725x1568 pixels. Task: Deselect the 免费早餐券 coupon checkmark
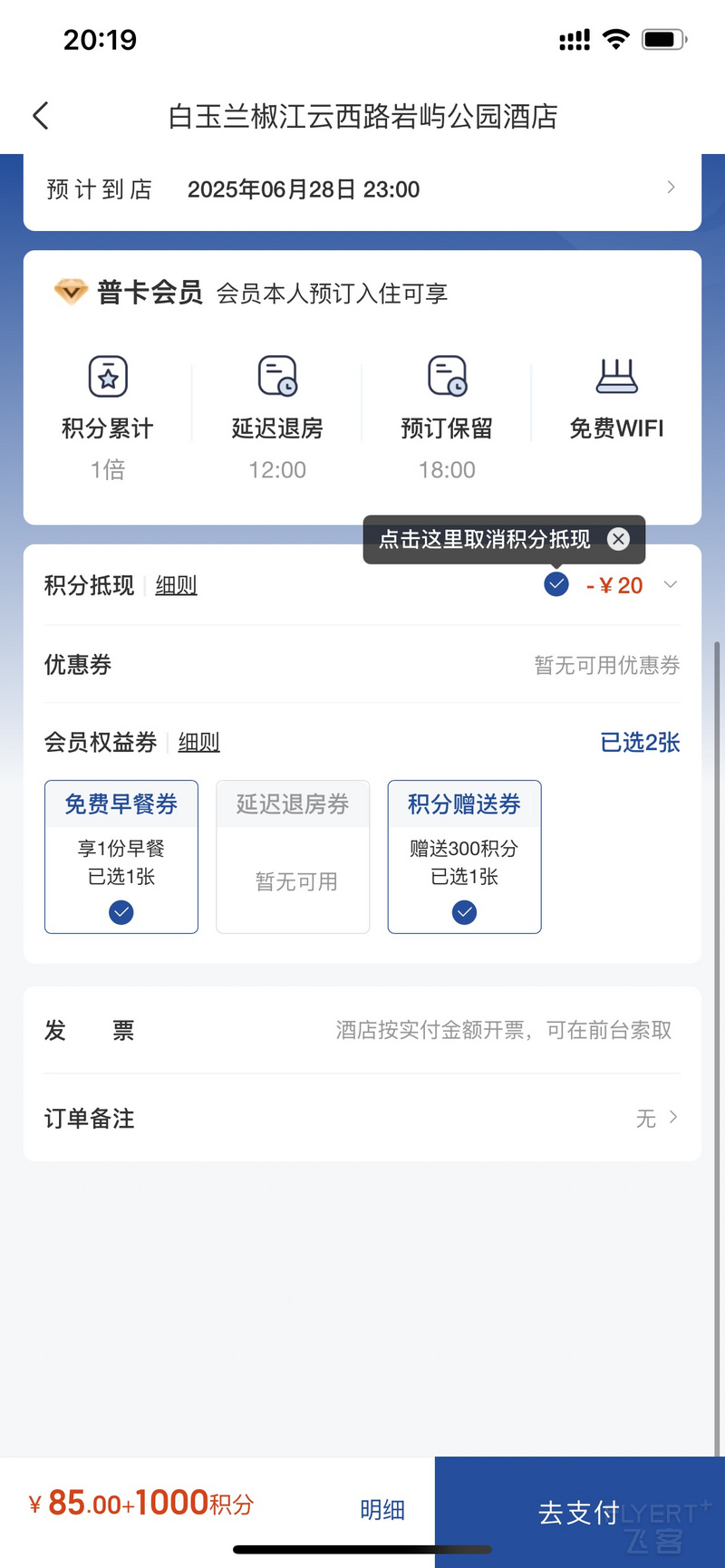(x=121, y=912)
